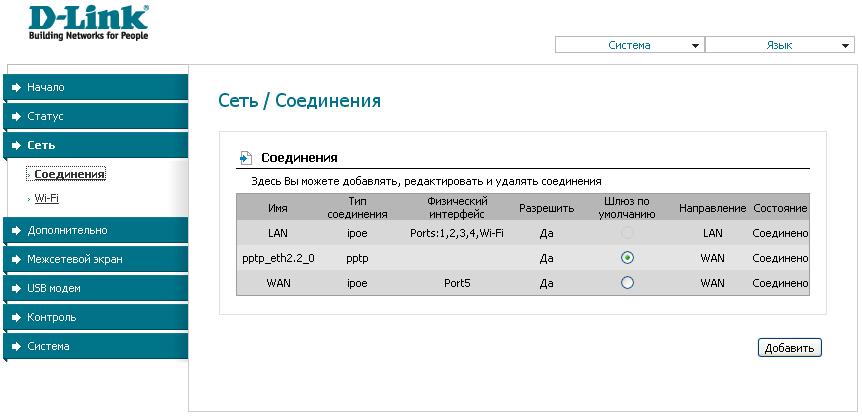This screenshot has width=862, height=416.
Task: Click the arrow icon beside left-menu Система
Action: 16,347
